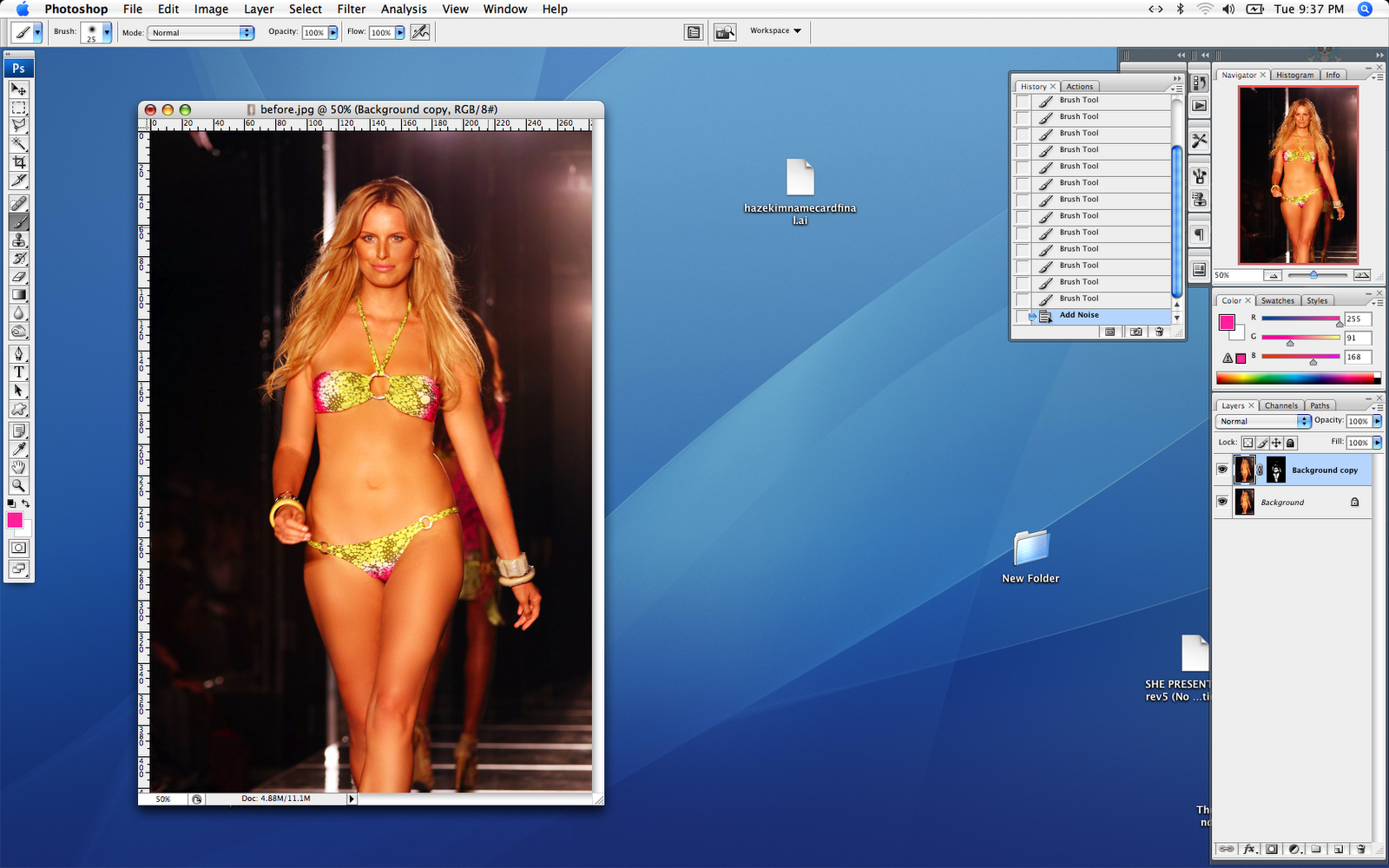Select the Eraser tool
Screen dimensions: 1389x868
pos(18,276)
